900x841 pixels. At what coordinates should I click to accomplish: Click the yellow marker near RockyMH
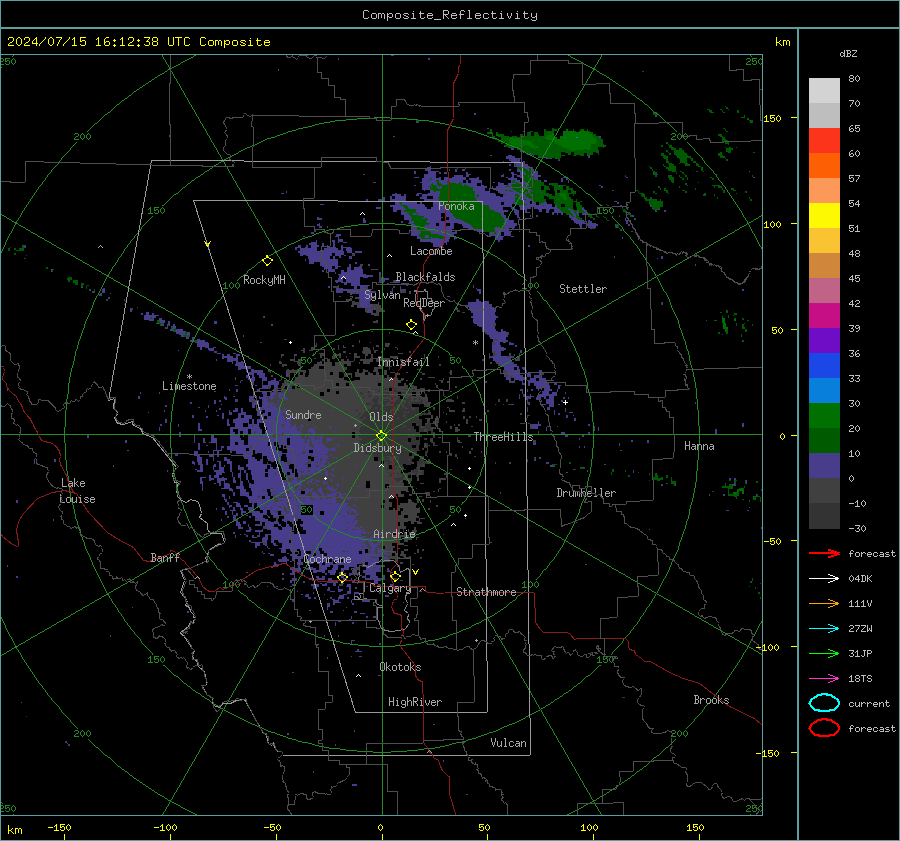(267, 261)
